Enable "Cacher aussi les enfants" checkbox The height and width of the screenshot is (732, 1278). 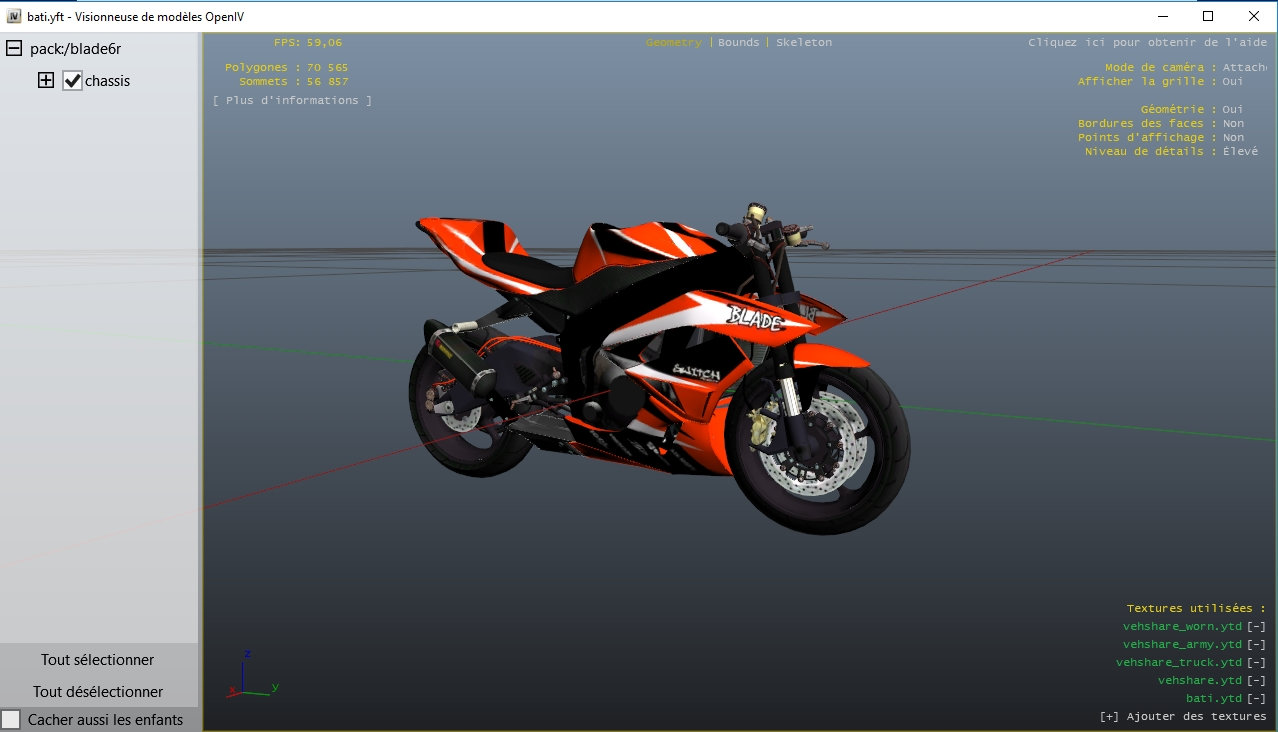pyautogui.click(x=11, y=720)
